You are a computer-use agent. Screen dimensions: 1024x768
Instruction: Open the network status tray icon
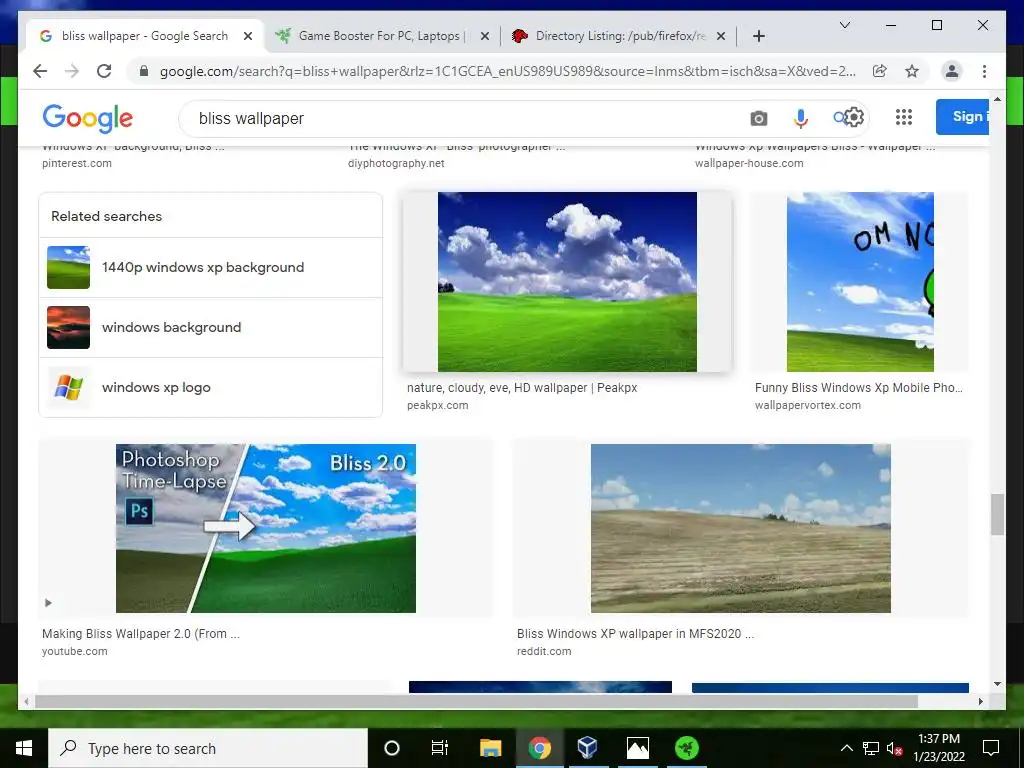pos(871,748)
